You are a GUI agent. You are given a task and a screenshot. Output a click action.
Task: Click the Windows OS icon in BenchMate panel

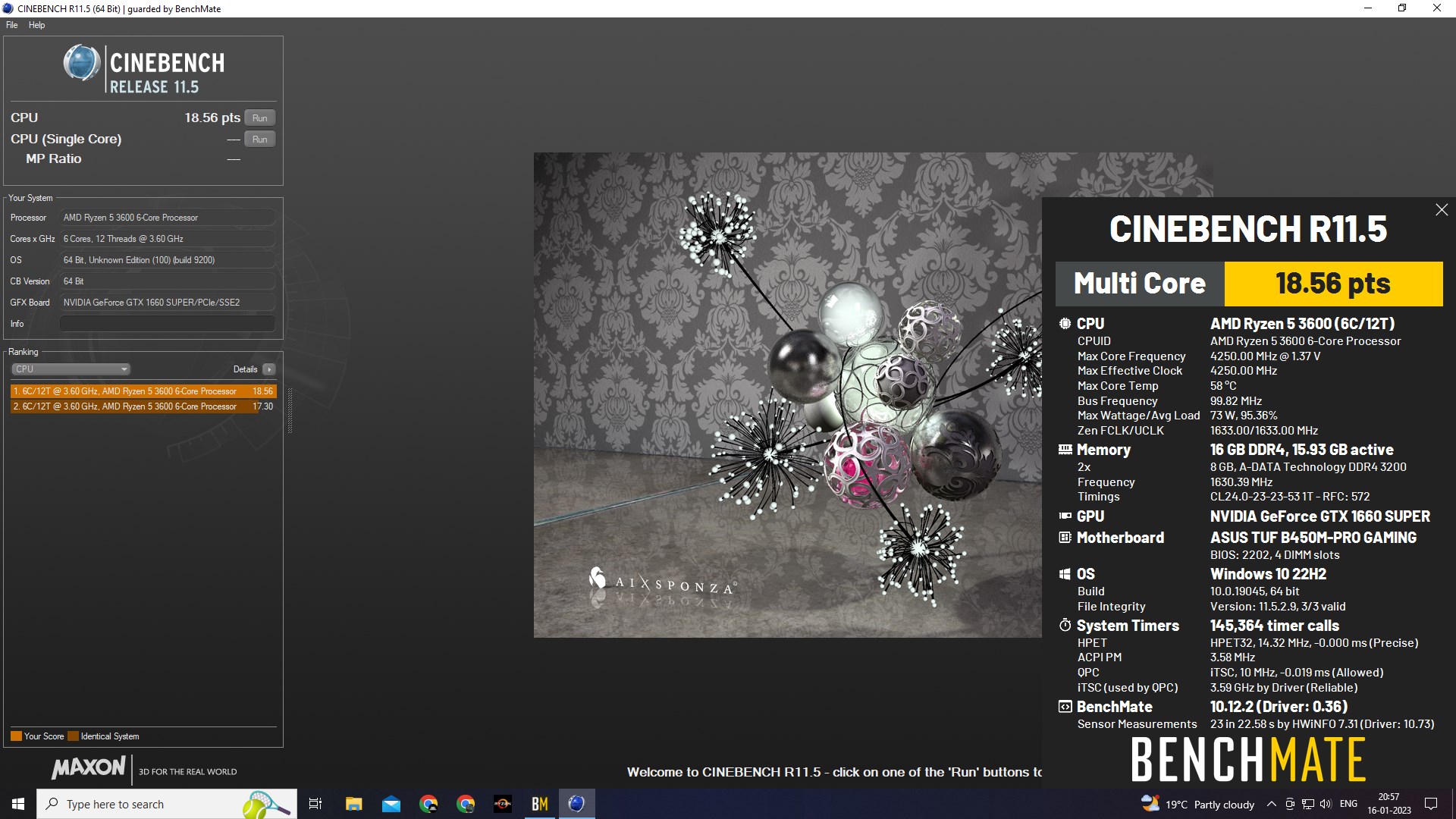pyautogui.click(x=1065, y=574)
